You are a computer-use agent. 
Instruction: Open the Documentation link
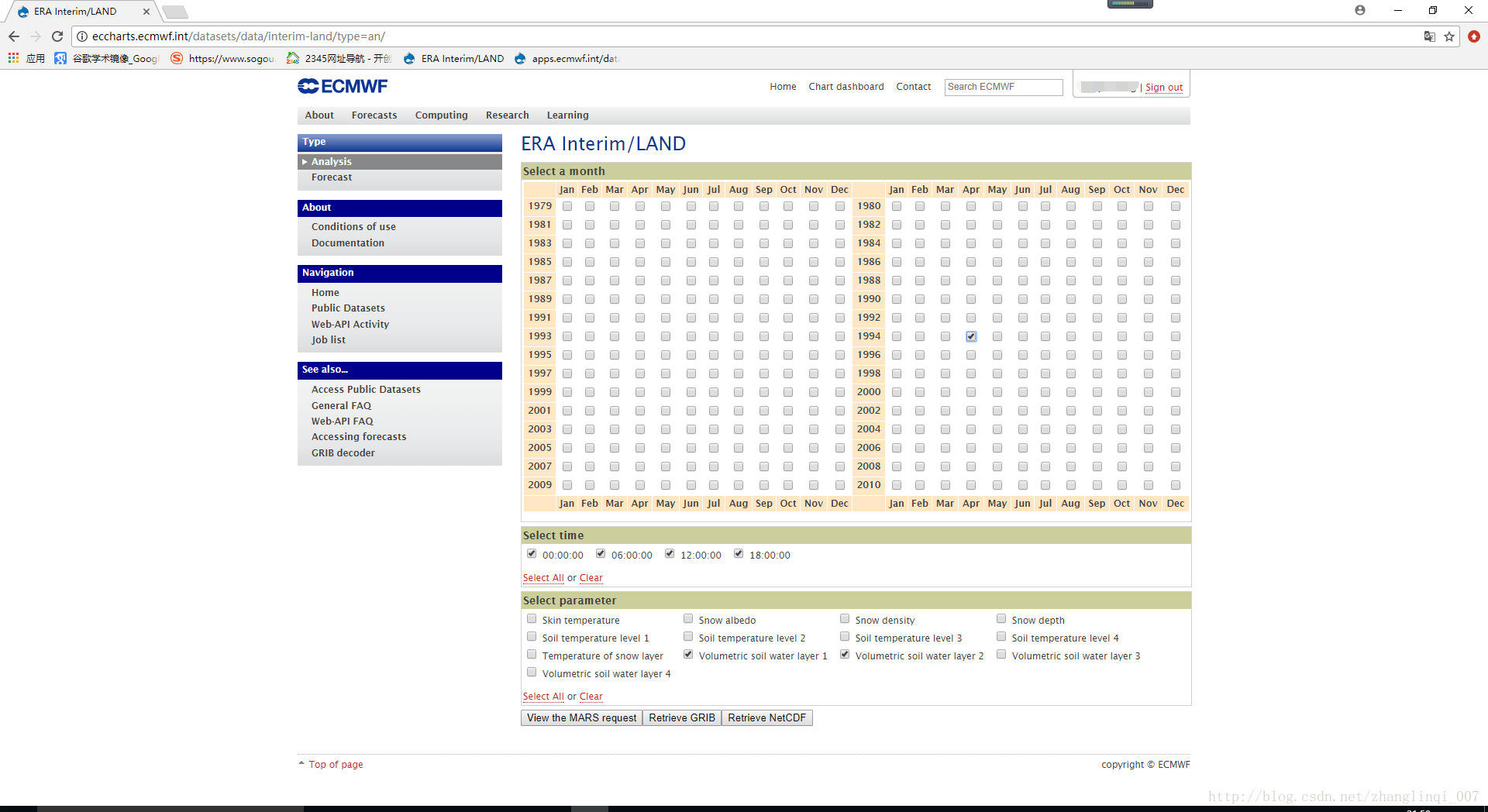click(x=348, y=243)
